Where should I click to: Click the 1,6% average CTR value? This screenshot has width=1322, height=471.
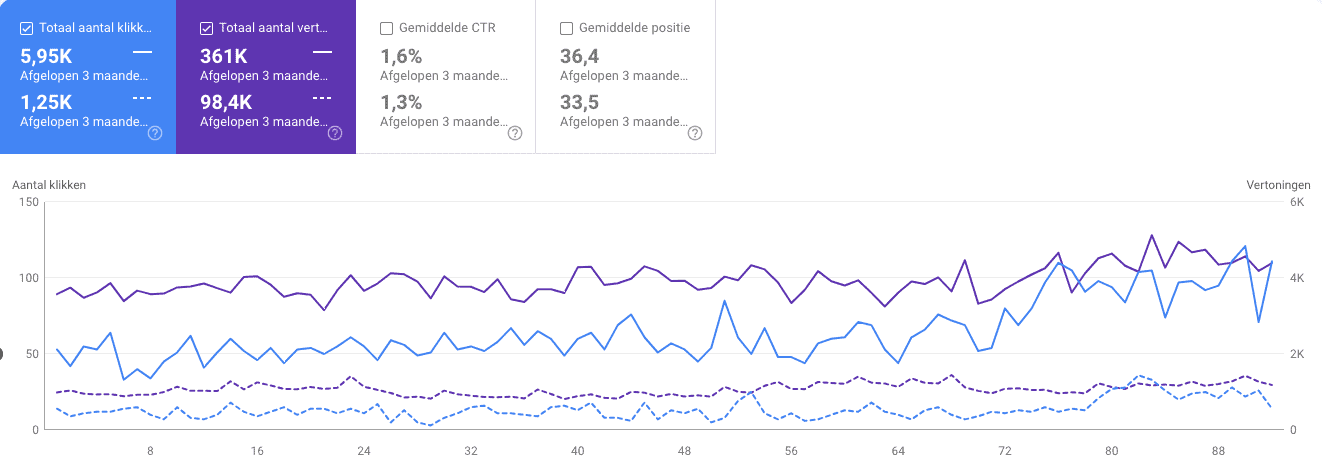pyautogui.click(x=401, y=56)
